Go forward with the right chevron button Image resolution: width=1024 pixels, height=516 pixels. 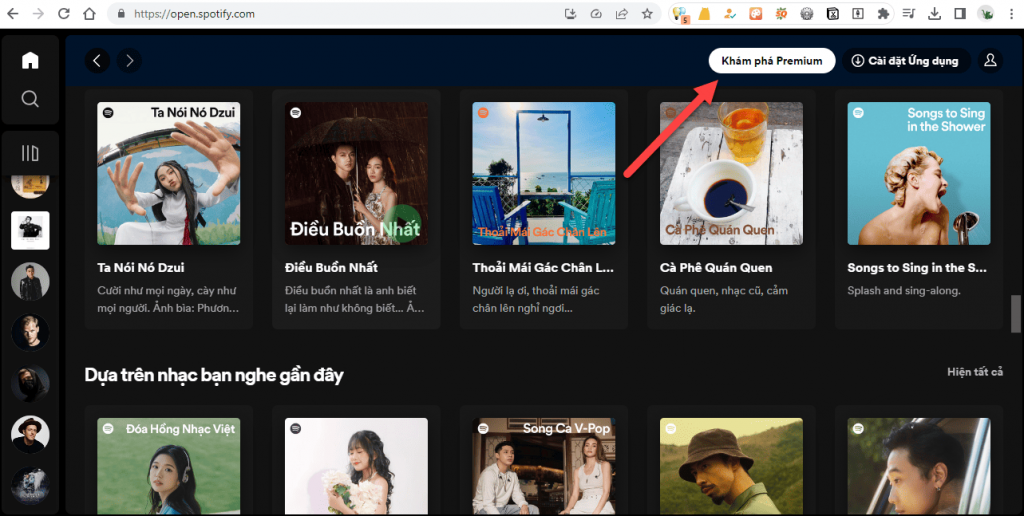[x=129, y=61]
